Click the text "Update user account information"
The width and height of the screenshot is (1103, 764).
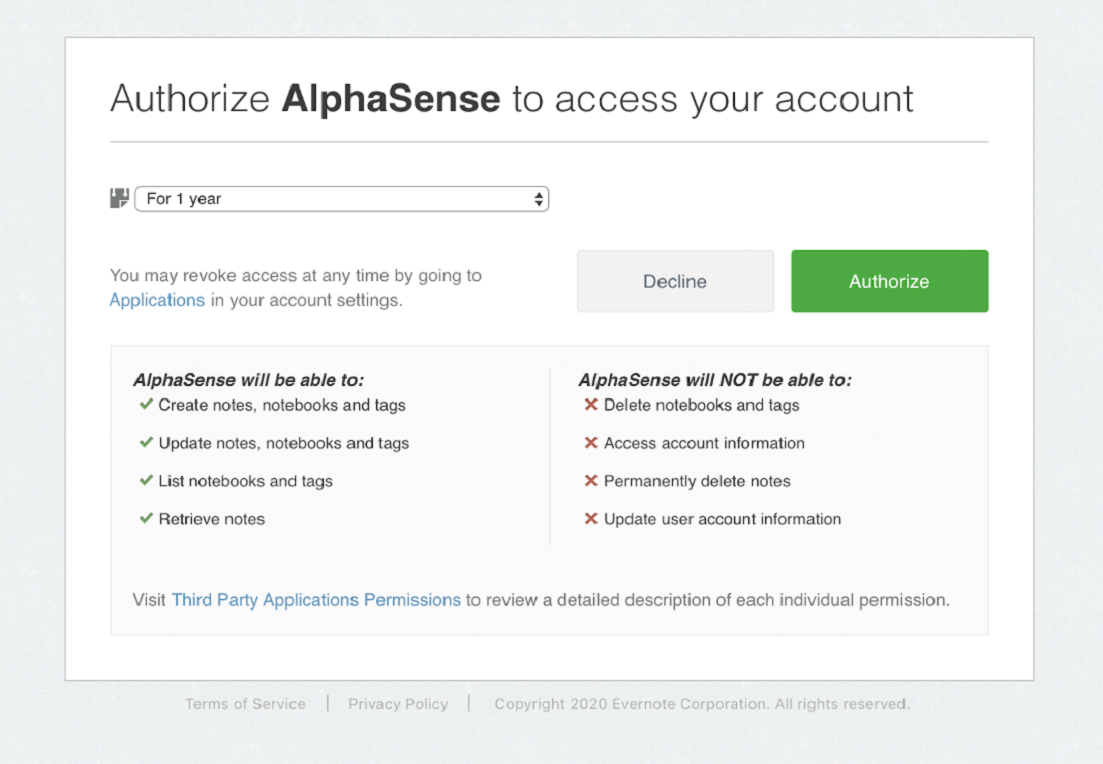(x=722, y=519)
